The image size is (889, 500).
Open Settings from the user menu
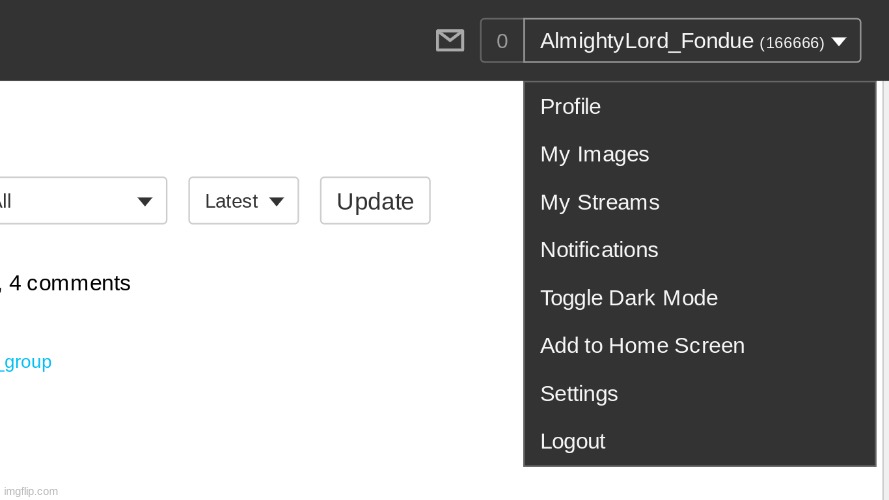point(579,394)
